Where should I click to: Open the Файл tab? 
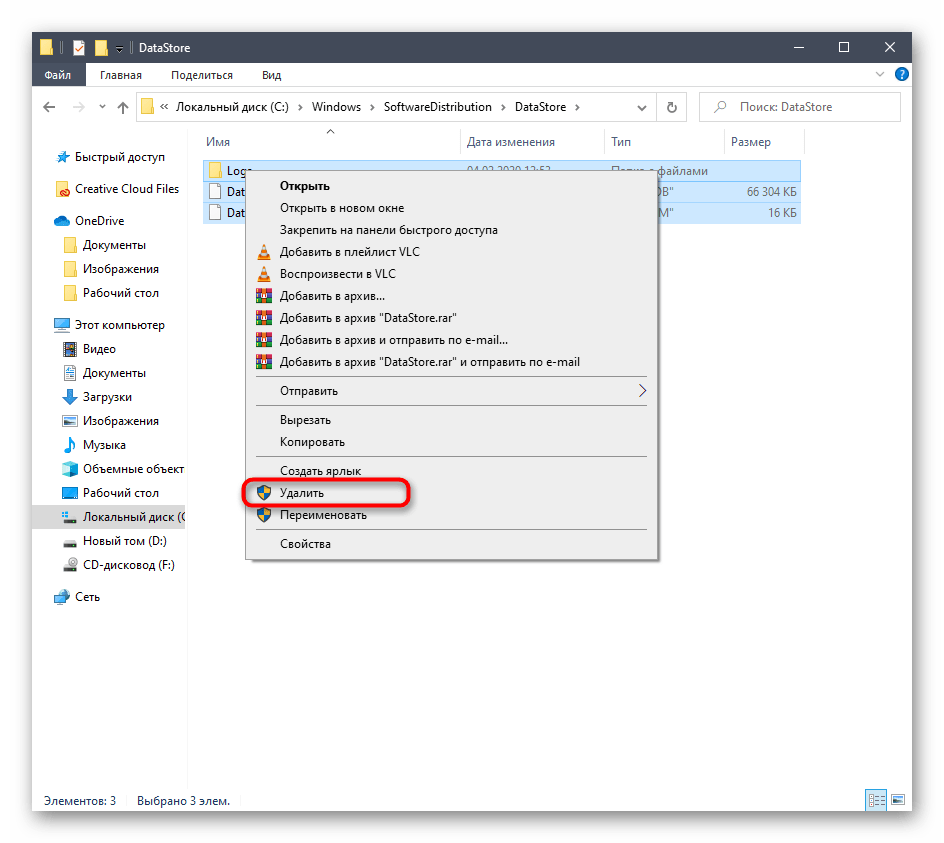(x=59, y=75)
